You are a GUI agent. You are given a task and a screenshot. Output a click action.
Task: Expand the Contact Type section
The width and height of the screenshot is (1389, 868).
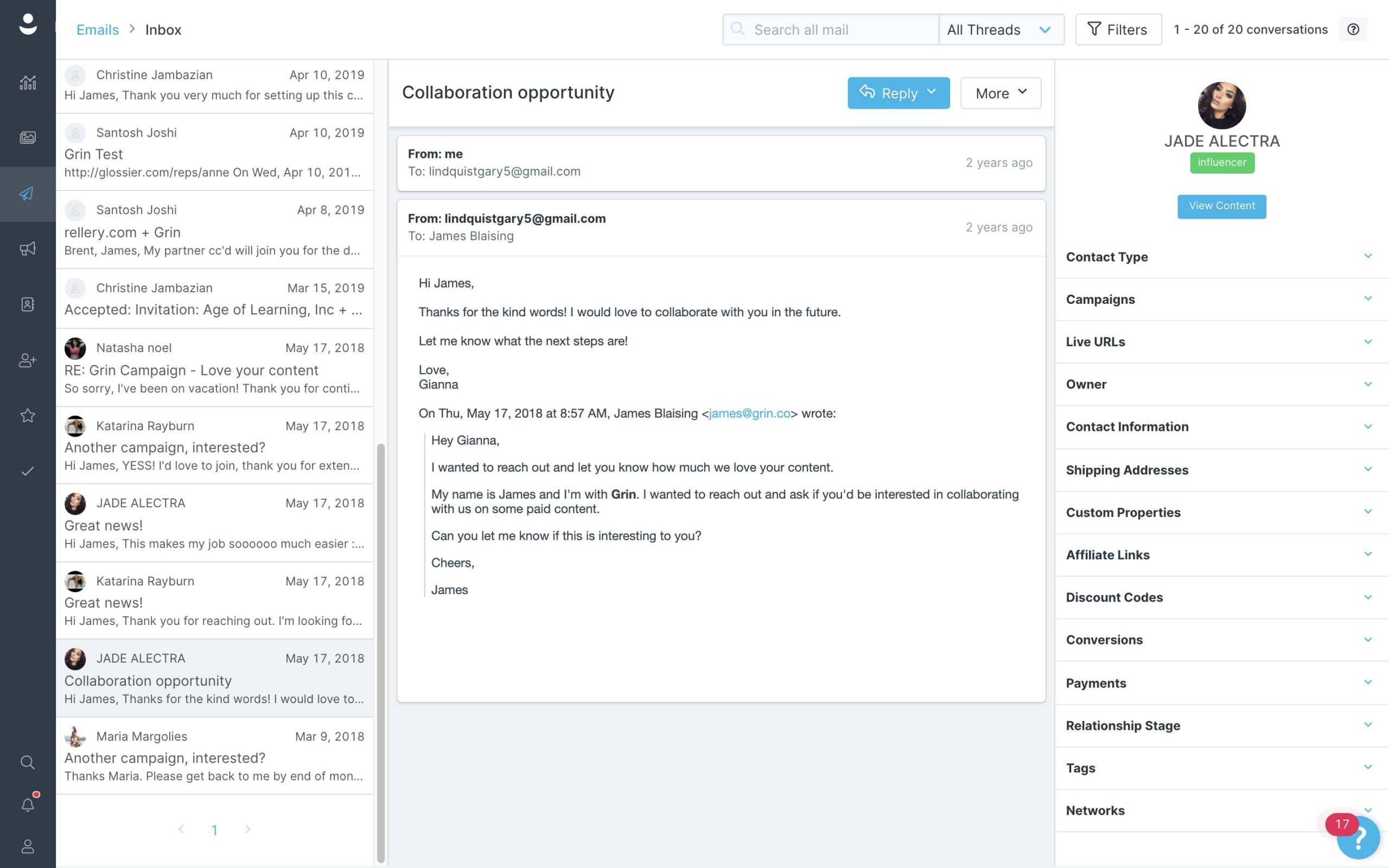pyautogui.click(x=1368, y=257)
